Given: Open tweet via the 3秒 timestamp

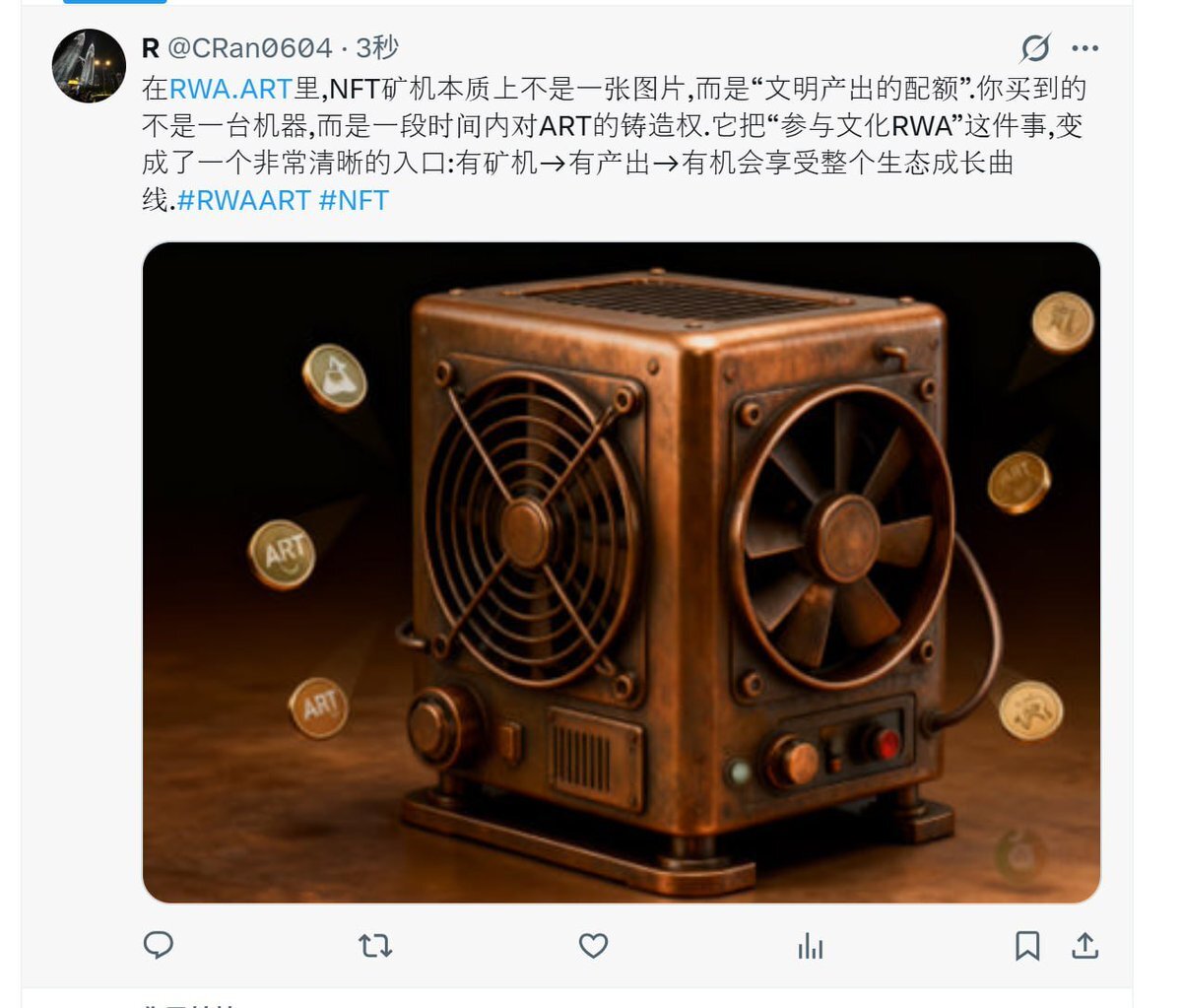Looking at the screenshot, I should click(376, 47).
